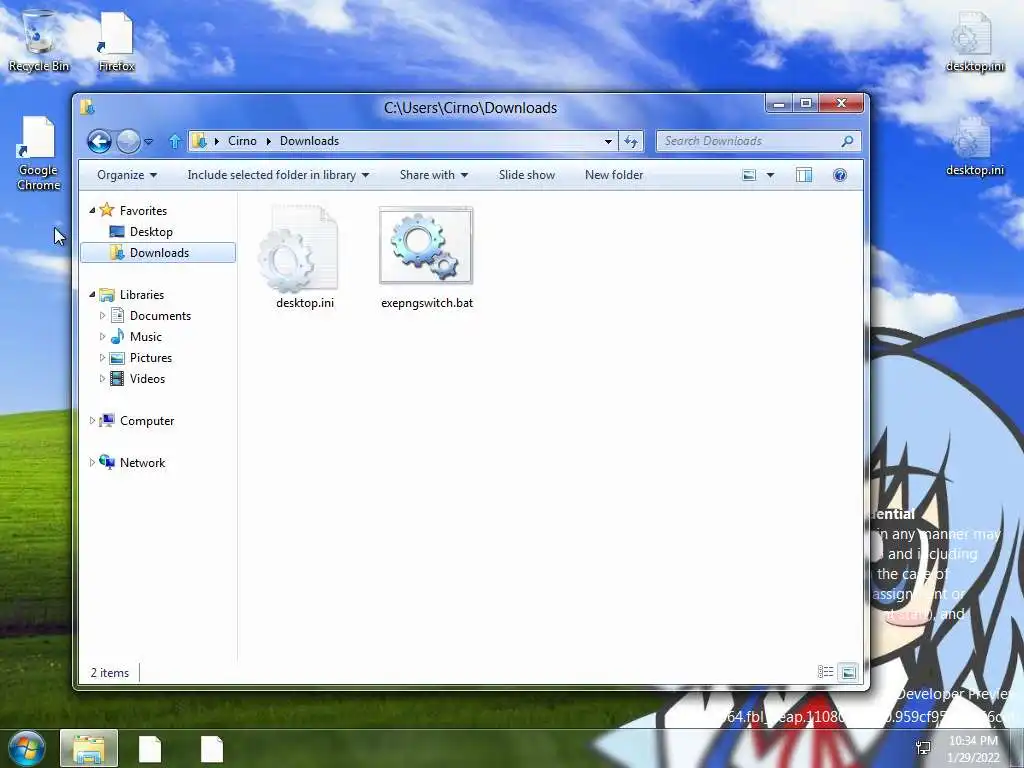This screenshot has width=1024, height=768.
Task: Select top desktop.ini icon on desktop
Action: point(974,42)
